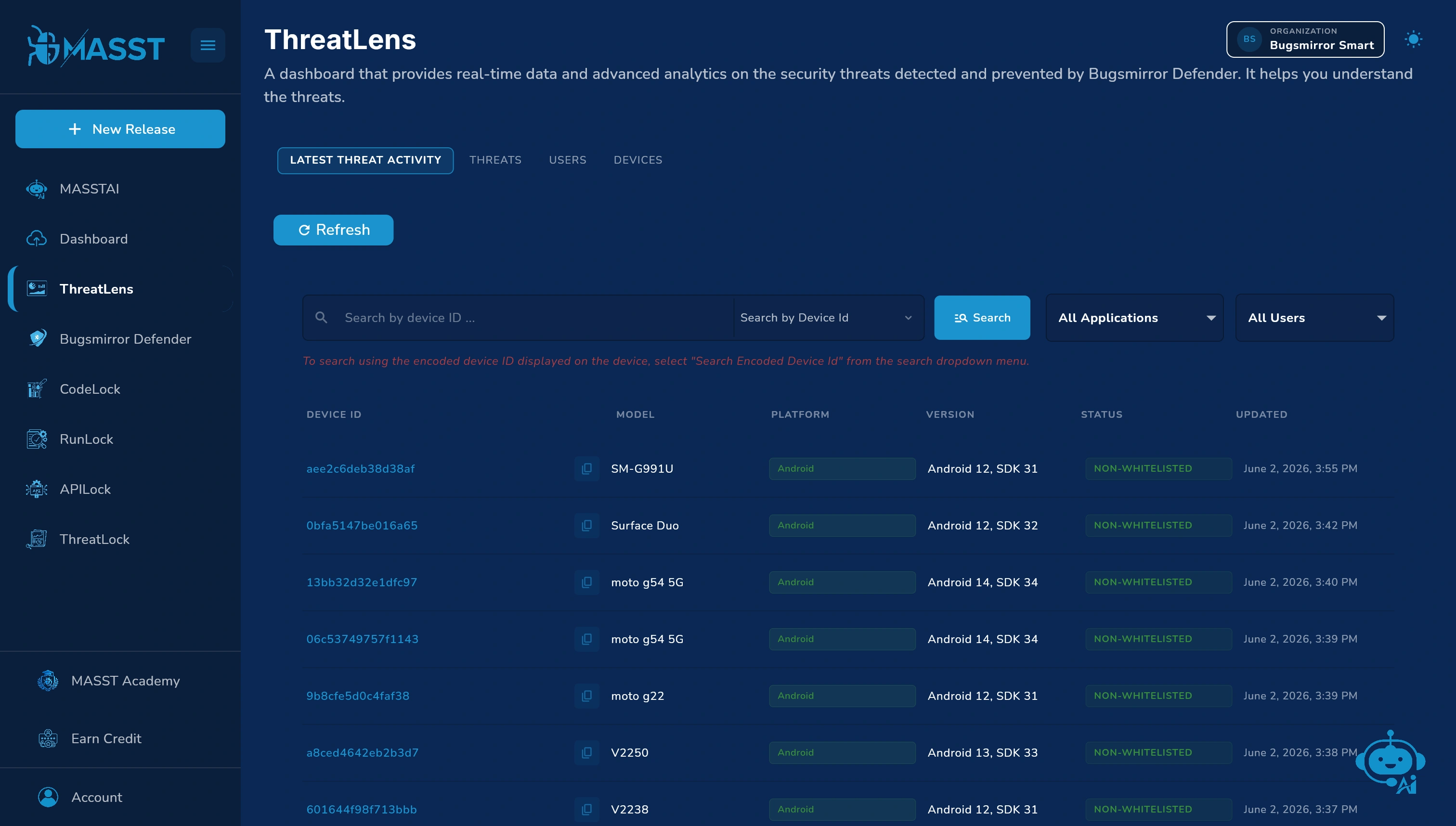Screen dimensions: 1456x826
Task: Copy device ID aee2c6deb38d38af
Action: pyautogui.click(x=587, y=469)
